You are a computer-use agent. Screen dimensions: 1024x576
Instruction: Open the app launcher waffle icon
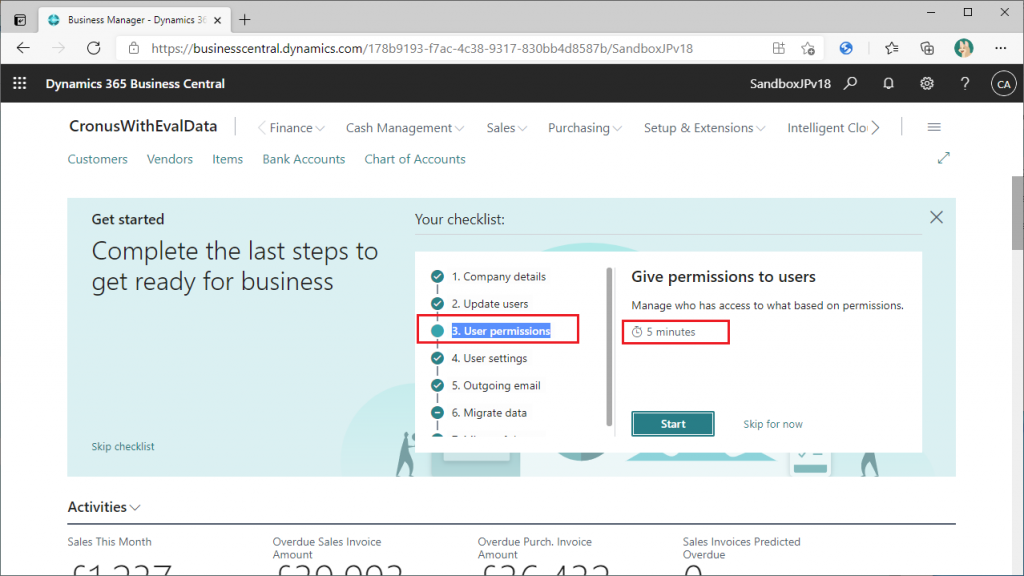point(20,84)
